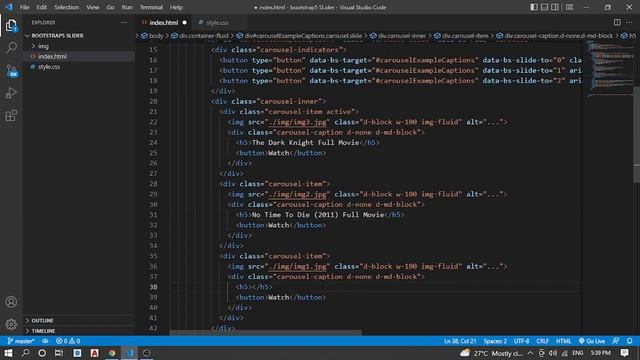Viewport: 640px width, 360px height.
Task: Change end of line sequence CRLF
Action: tap(542, 341)
